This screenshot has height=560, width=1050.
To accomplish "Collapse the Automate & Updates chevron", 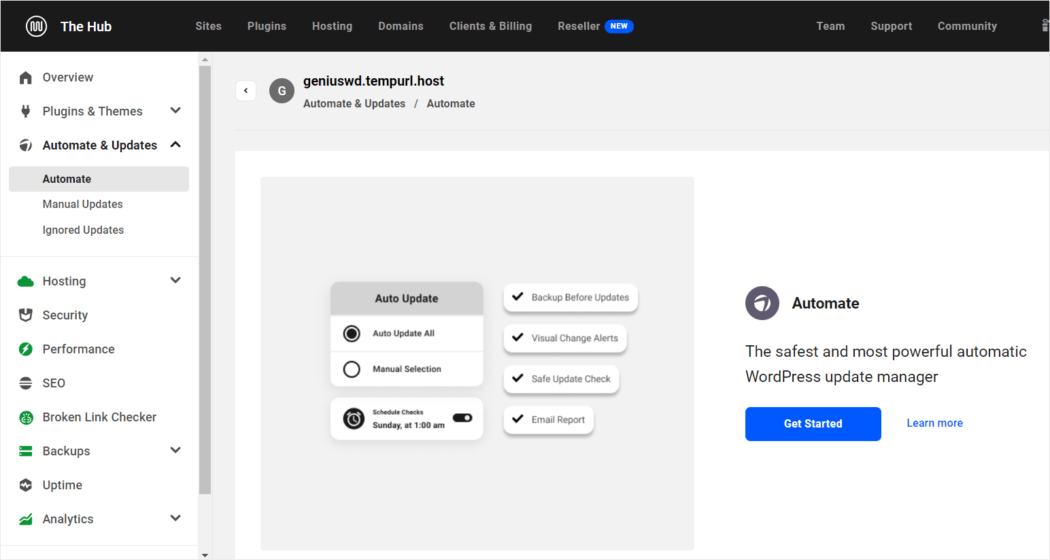I will pos(175,145).
